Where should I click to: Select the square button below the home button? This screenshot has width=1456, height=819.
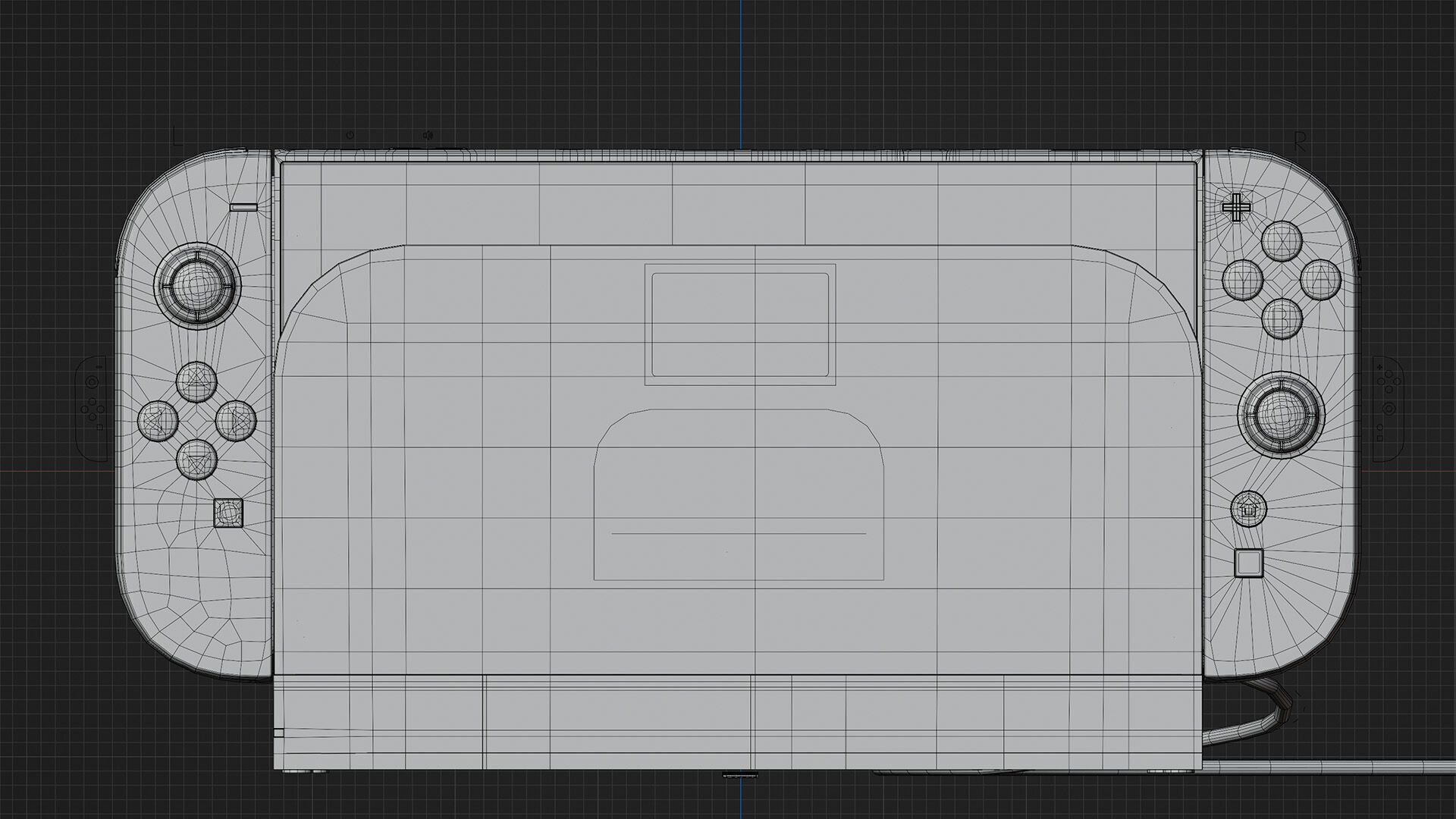pyautogui.click(x=1248, y=562)
